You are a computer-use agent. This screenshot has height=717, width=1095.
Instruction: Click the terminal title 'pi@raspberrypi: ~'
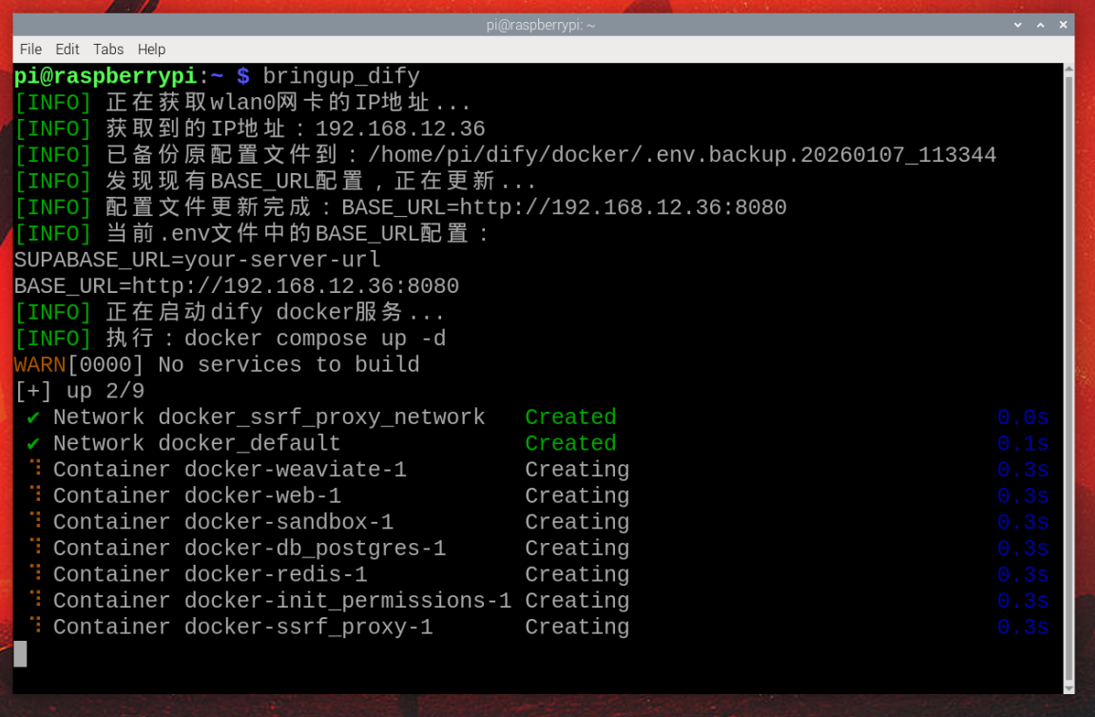[541, 25]
